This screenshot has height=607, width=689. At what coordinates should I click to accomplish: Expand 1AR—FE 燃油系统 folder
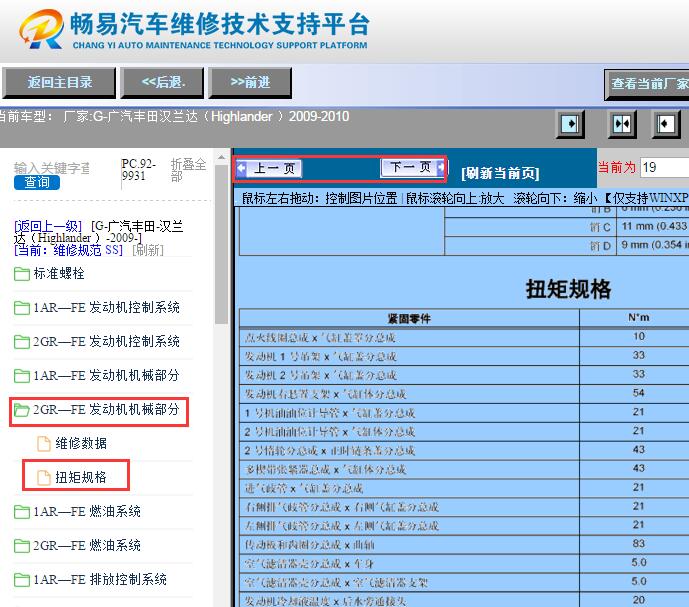click(x=77, y=511)
